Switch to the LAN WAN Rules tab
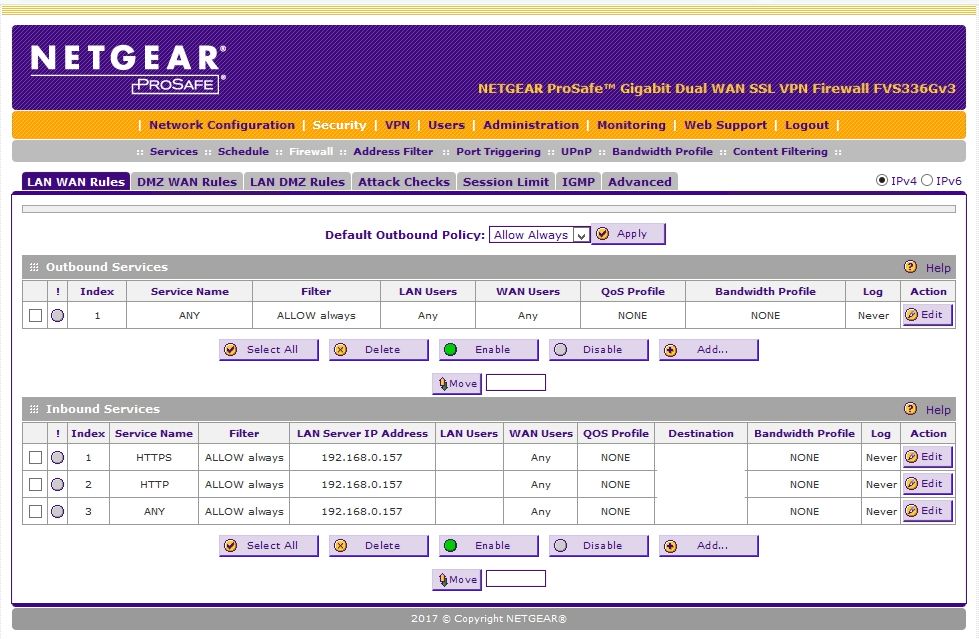The height and width of the screenshot is (639, 979). click(x=76, y=182)
